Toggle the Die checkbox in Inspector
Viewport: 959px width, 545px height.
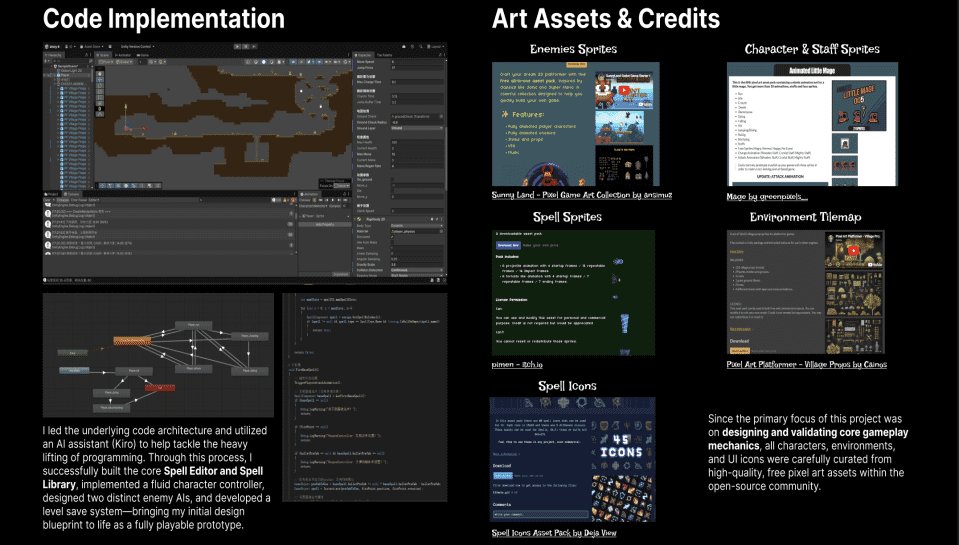(x=392, y=191)
